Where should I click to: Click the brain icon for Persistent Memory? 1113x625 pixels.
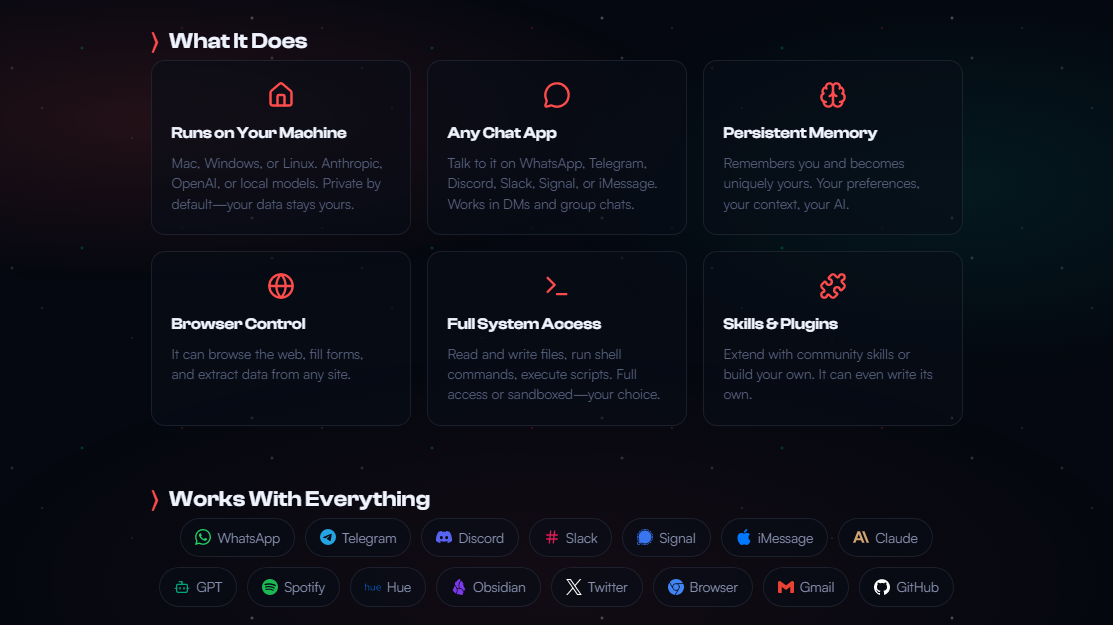pyautogui.click(x=833, y=95)
